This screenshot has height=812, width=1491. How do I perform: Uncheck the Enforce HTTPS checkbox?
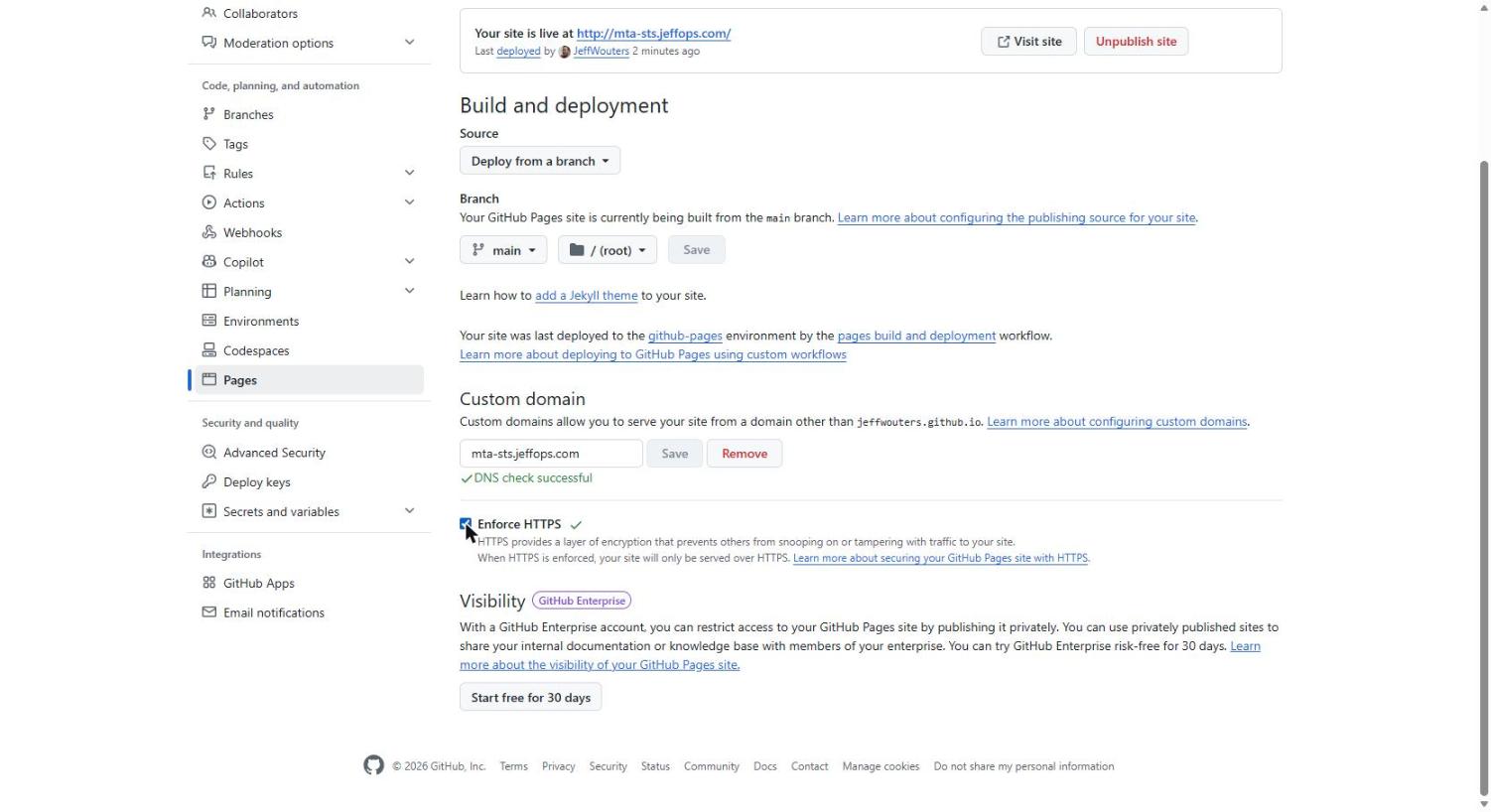click(466, 524)
